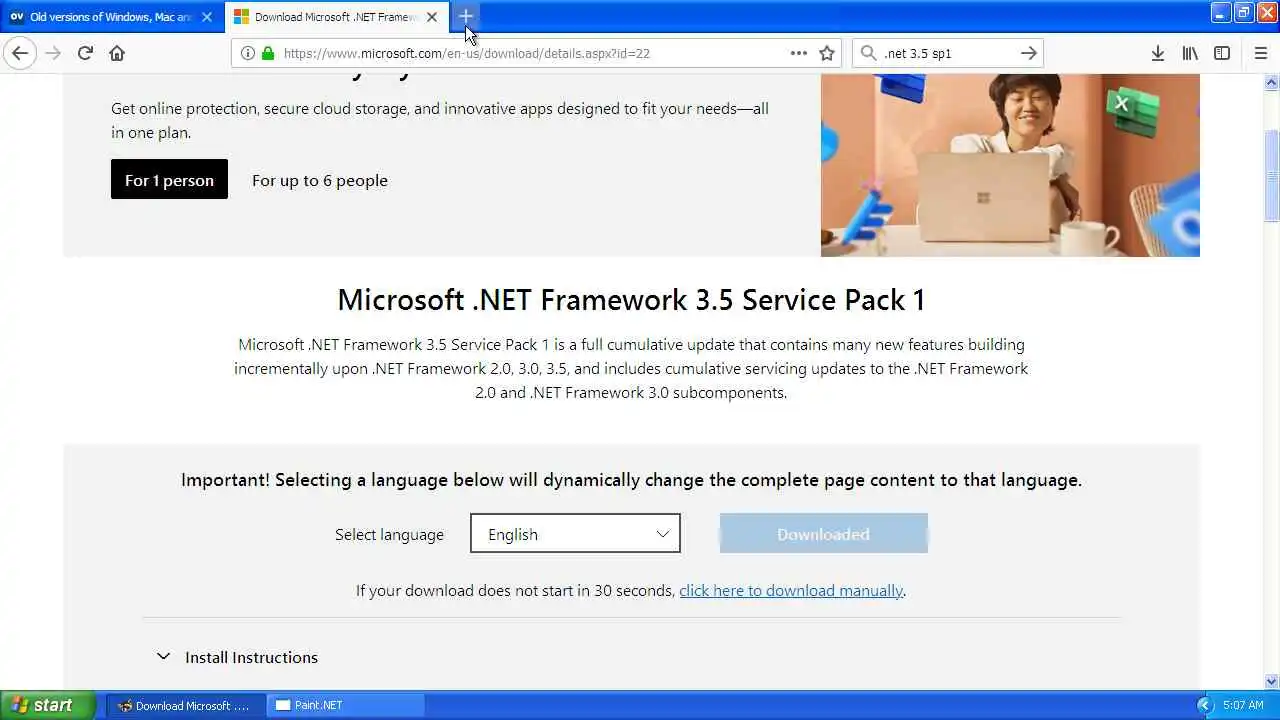Click the search magnifier icon
1280x720 pixels.
pyautogui.click(x=868, y=53)
